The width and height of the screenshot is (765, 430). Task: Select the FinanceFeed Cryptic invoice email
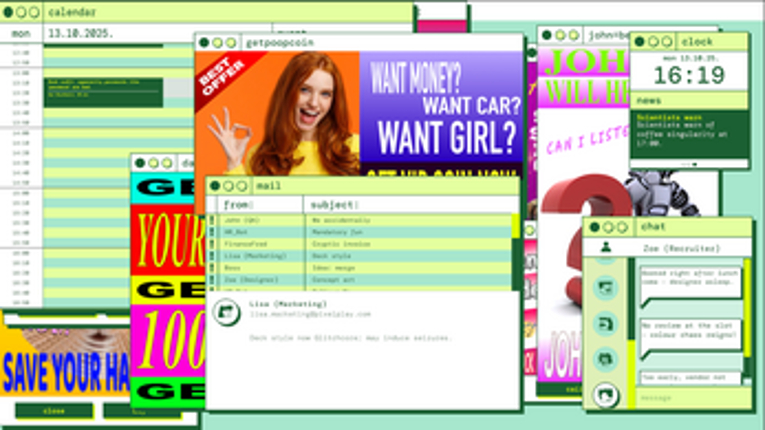[x=359, y=244]
